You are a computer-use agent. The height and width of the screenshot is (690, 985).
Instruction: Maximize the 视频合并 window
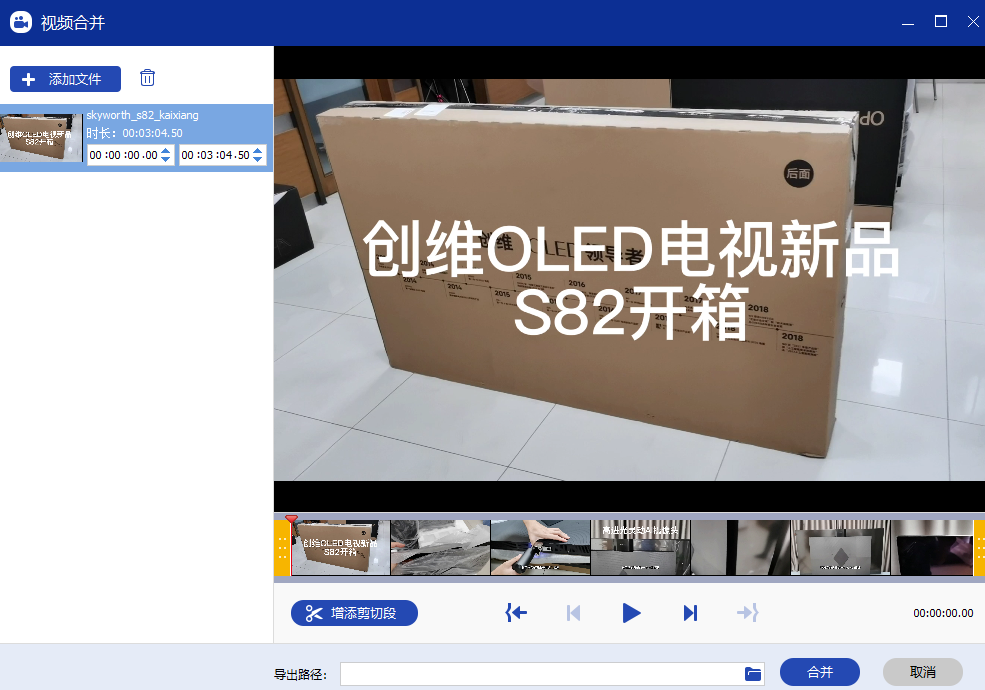click(x=941, y=22)
